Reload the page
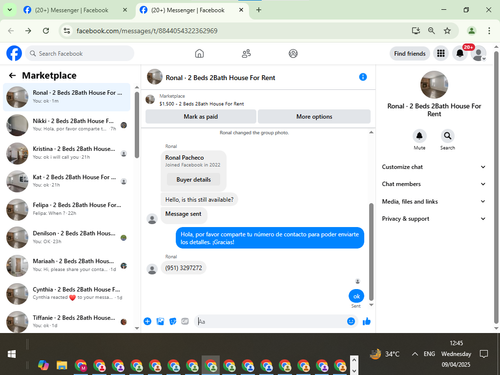This screenshot has height=375, width=500. coord(46,31)
